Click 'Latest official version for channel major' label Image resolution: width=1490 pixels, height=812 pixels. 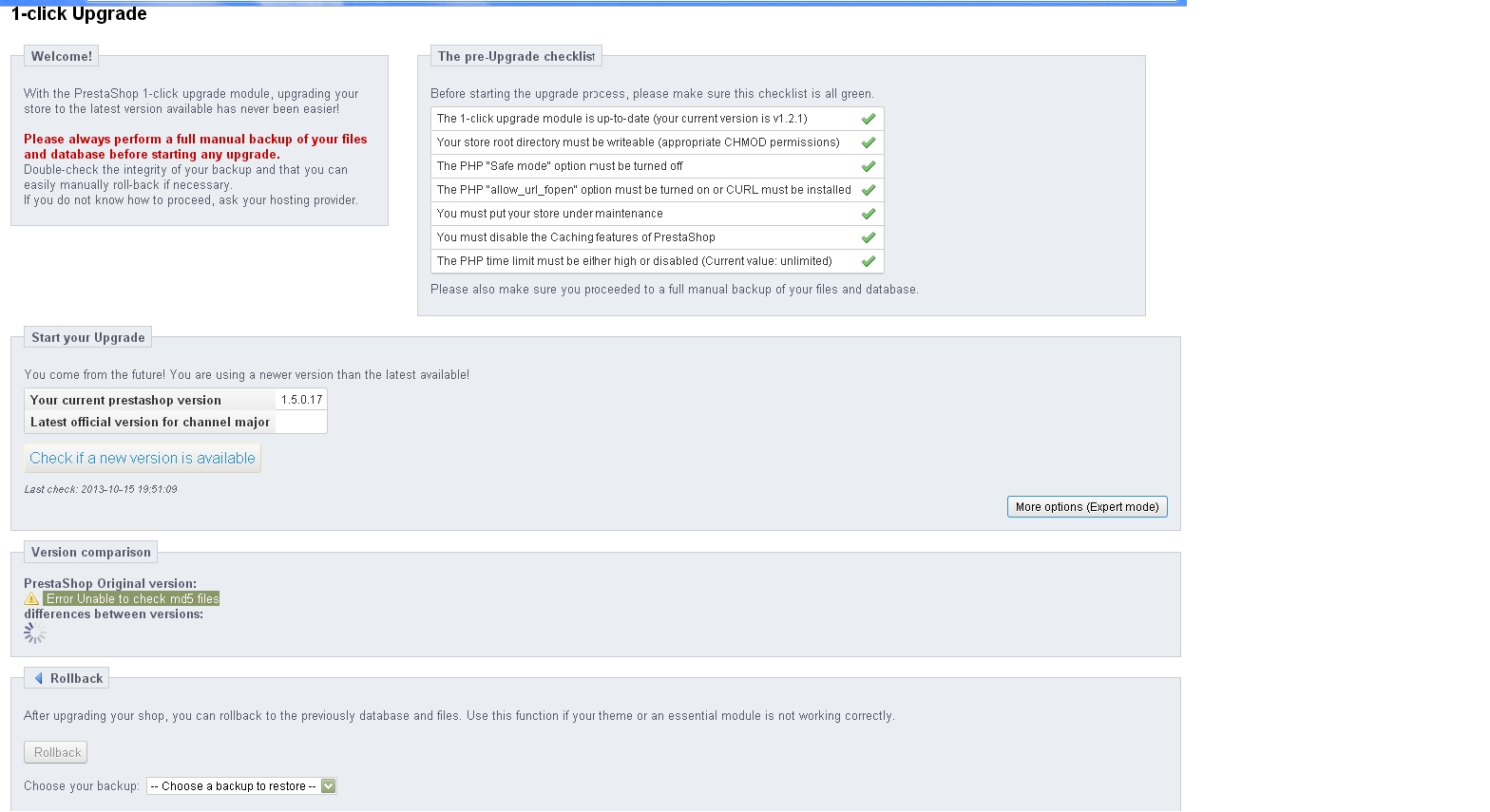[150, 423]
